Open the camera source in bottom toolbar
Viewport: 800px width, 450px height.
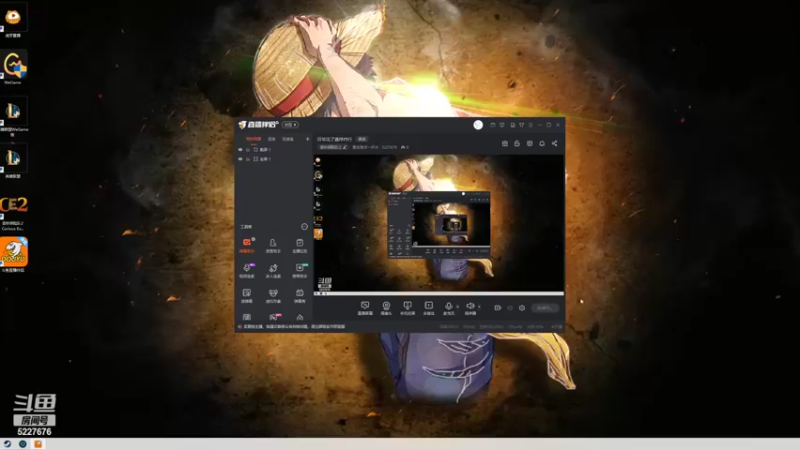tap(386, 308)
